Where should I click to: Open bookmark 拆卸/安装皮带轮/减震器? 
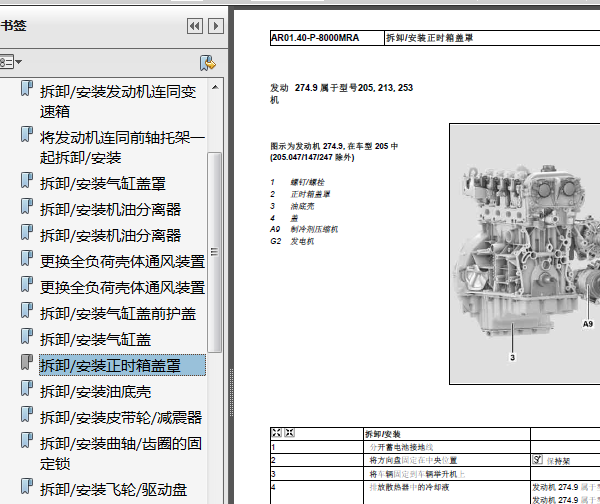coord(121,418)
